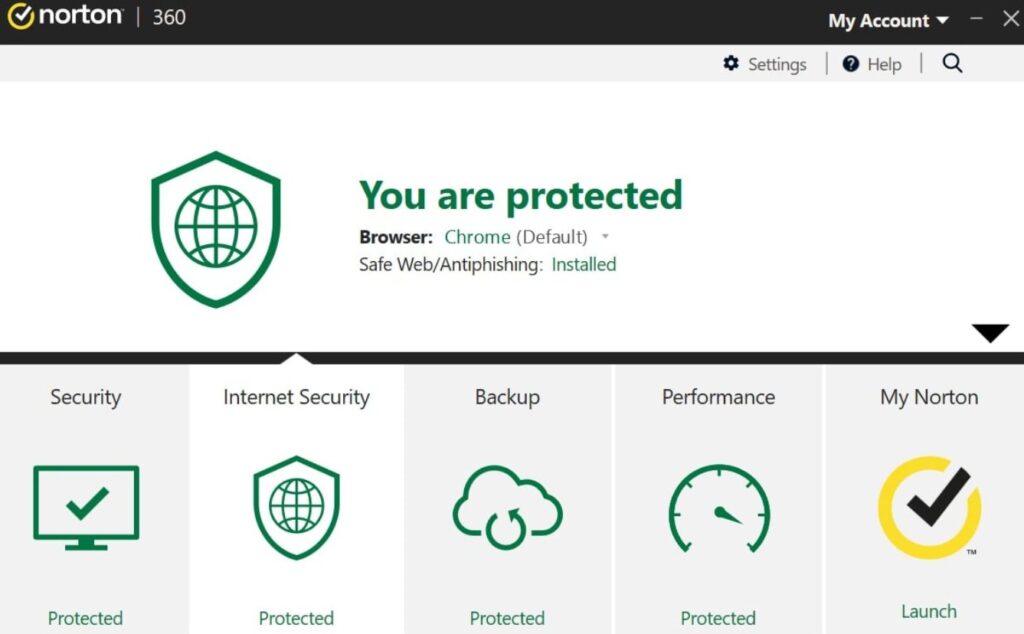
Task: Click the Chrome browser link
Action: (477, 236)
